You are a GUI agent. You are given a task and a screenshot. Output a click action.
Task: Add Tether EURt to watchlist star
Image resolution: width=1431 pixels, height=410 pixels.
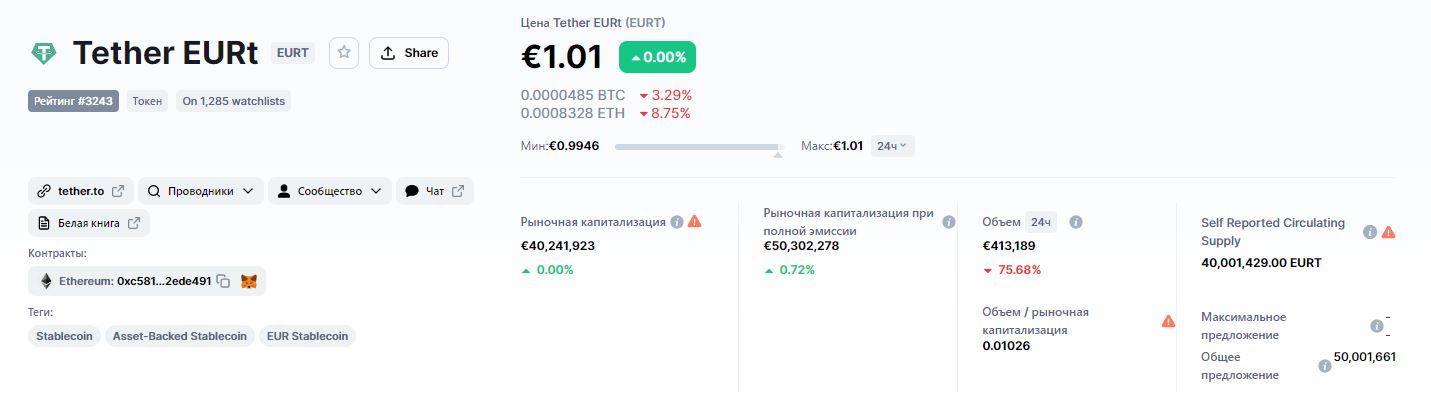point(344,53)
